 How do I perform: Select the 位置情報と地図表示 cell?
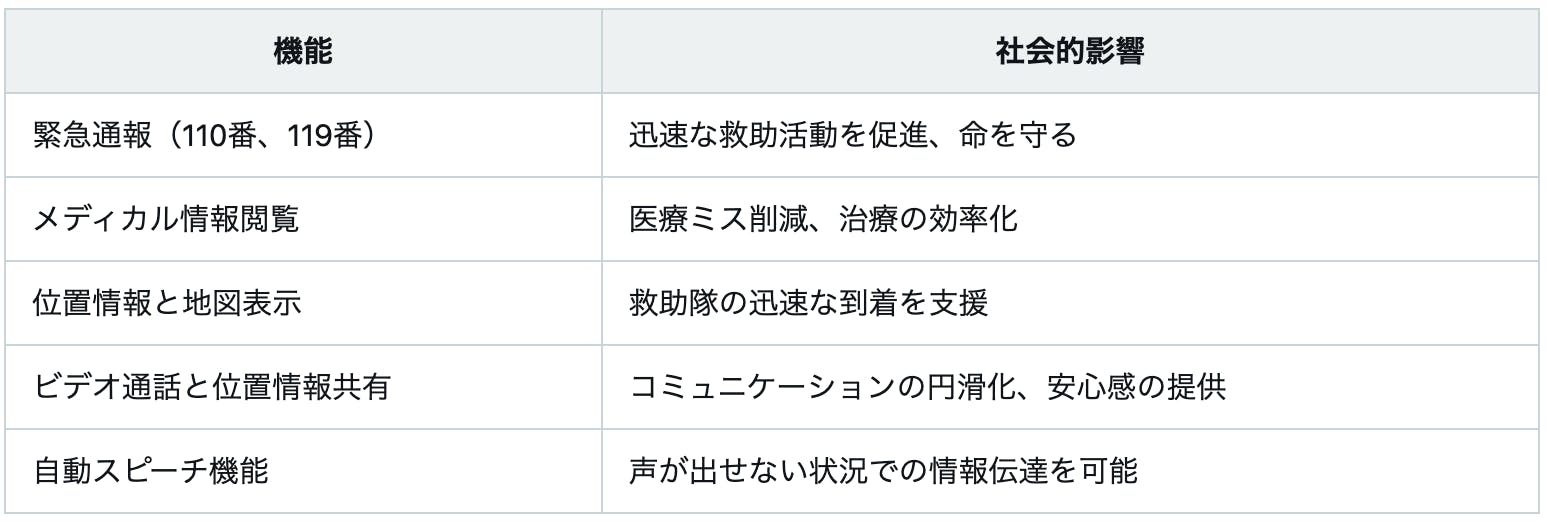pyautogui.click(x=167, y=303)
